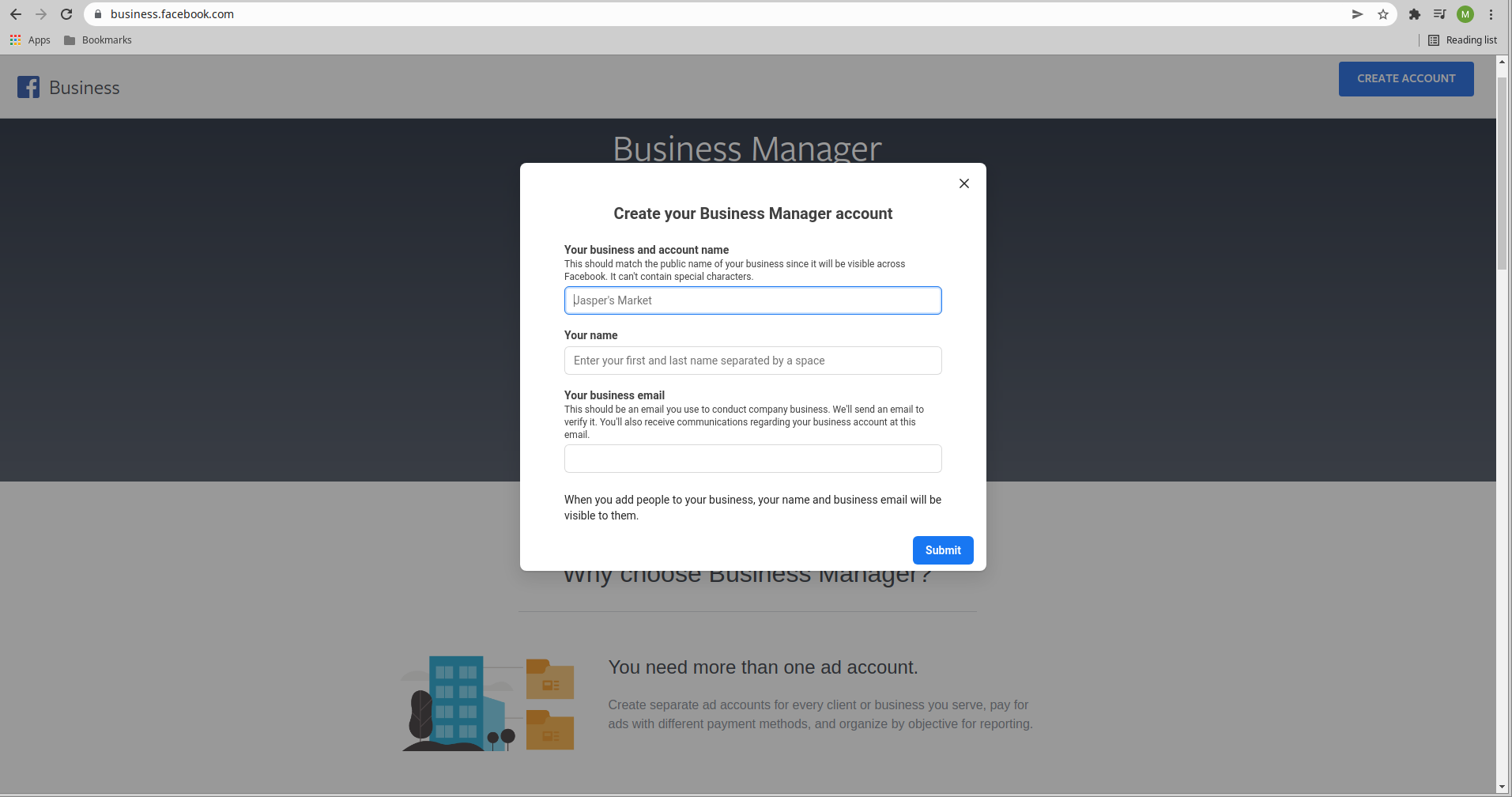This screenshot has height=797, width=1512.
Task: Open the Bookmarks folder
Action: tap(98, 40)
